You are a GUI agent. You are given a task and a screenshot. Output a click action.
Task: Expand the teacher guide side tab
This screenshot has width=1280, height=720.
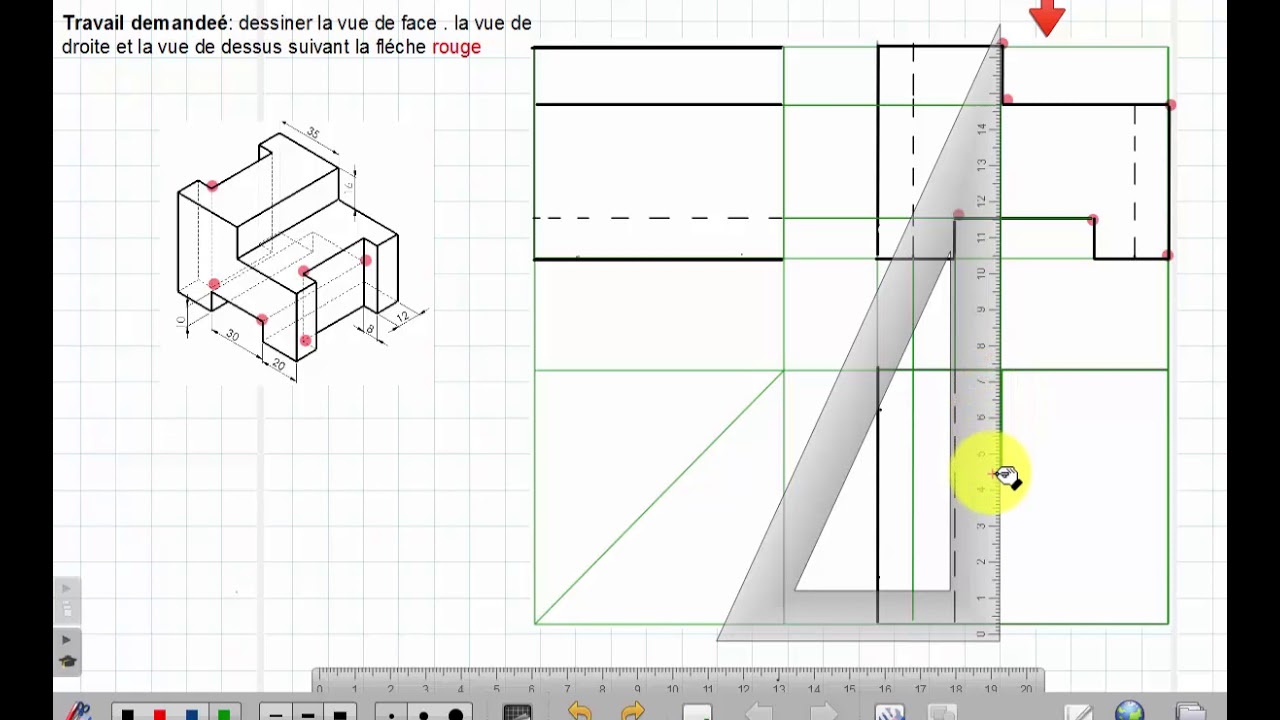click(x=67, y=651)
